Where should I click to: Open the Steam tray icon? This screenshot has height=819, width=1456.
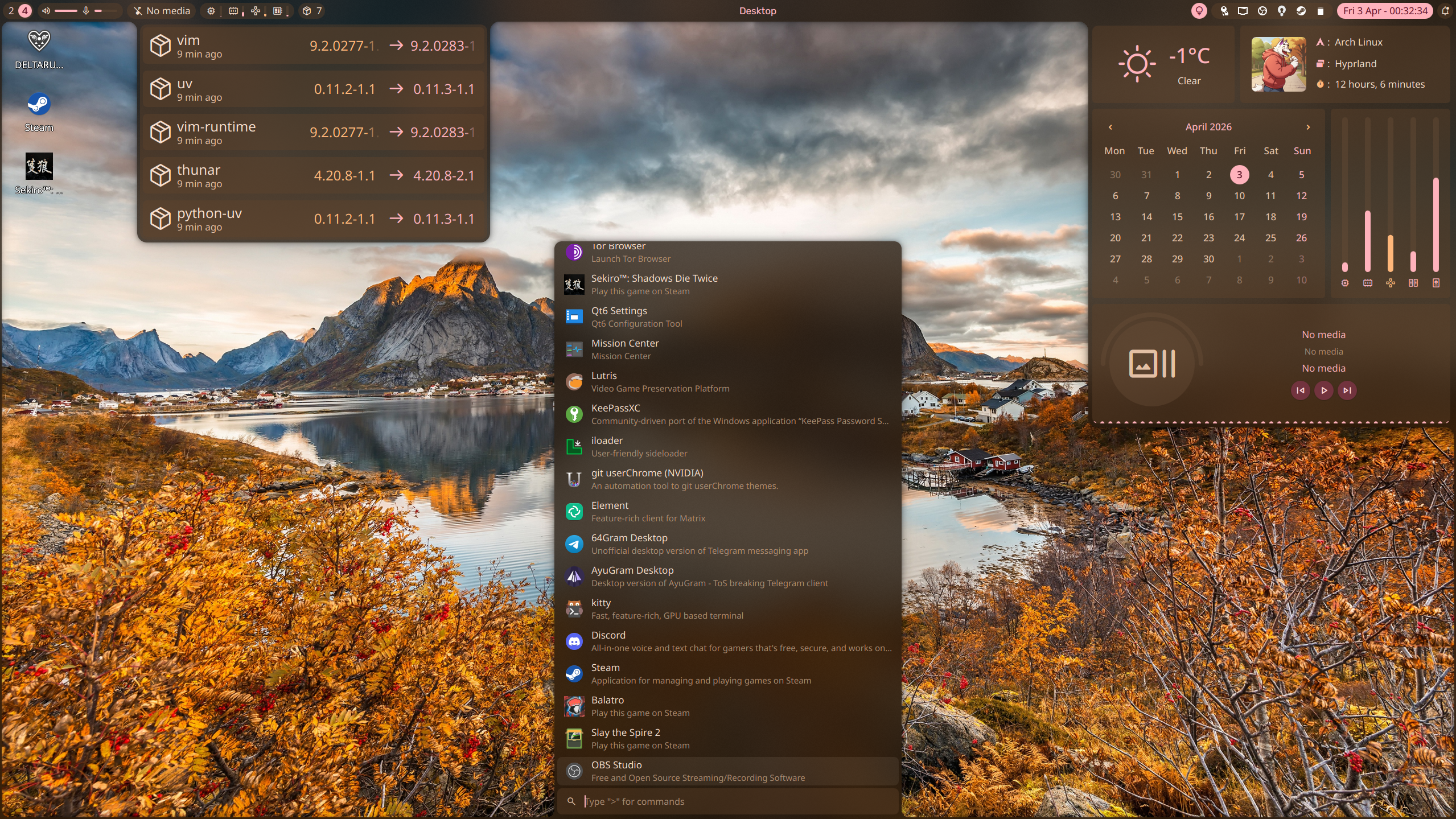coord(1301,11)
